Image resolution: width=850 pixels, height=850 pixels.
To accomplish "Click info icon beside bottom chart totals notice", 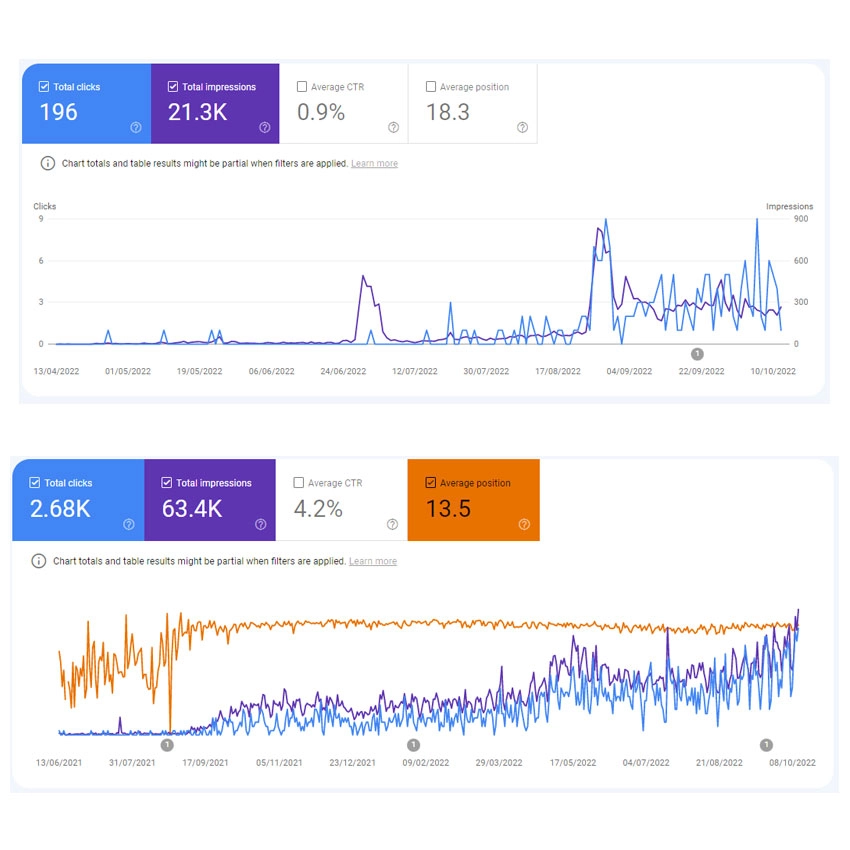I will click(x=38, y=561).
